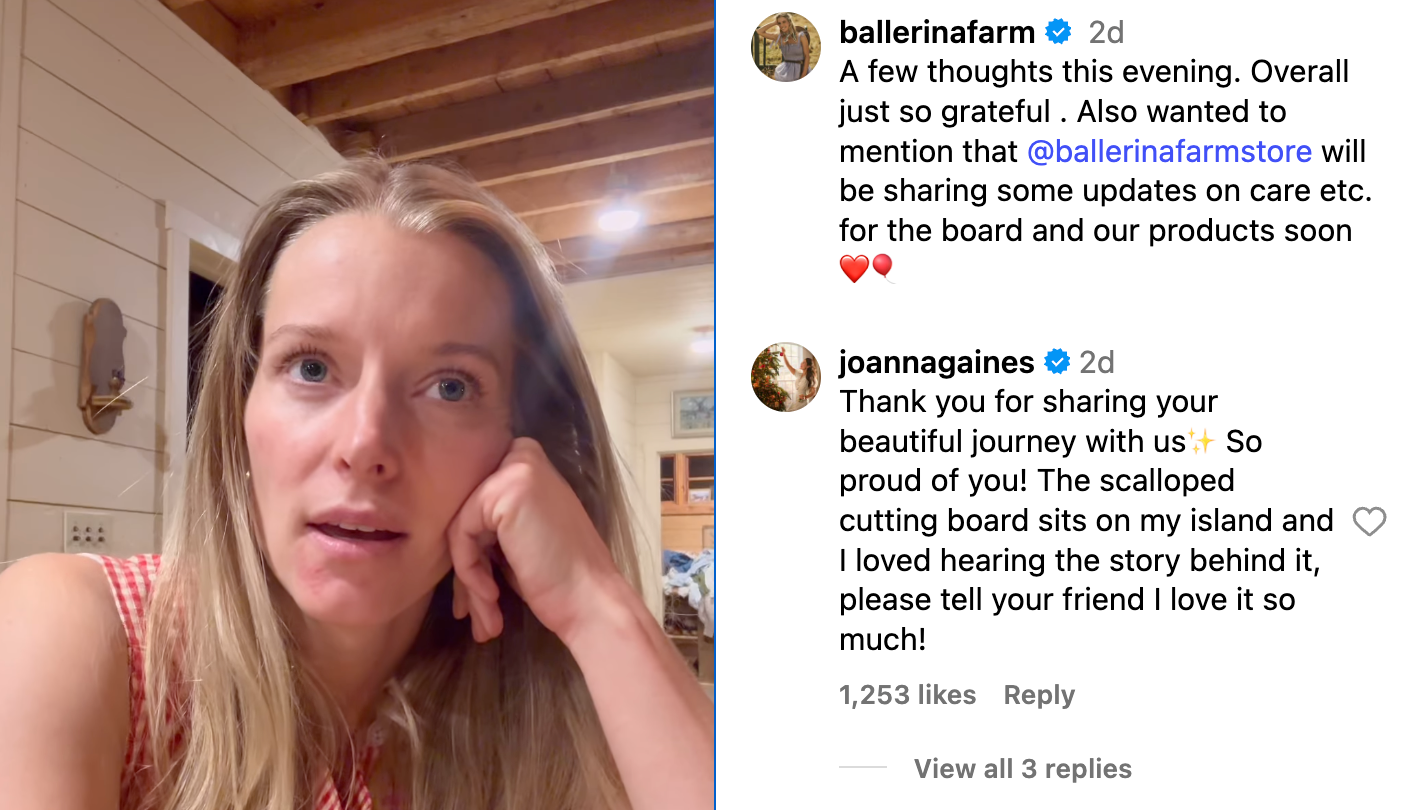Viewport: 1416px width, 810px height.
Task: Click the red heart emoji in the caption
Action: pos(853,269)
